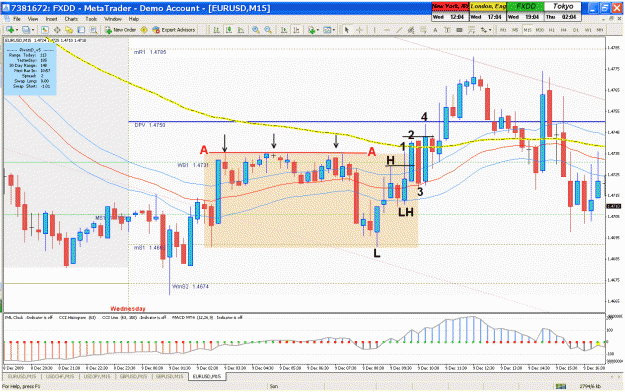Open the Help menu
Screen dimensions: 625x392
134,19
